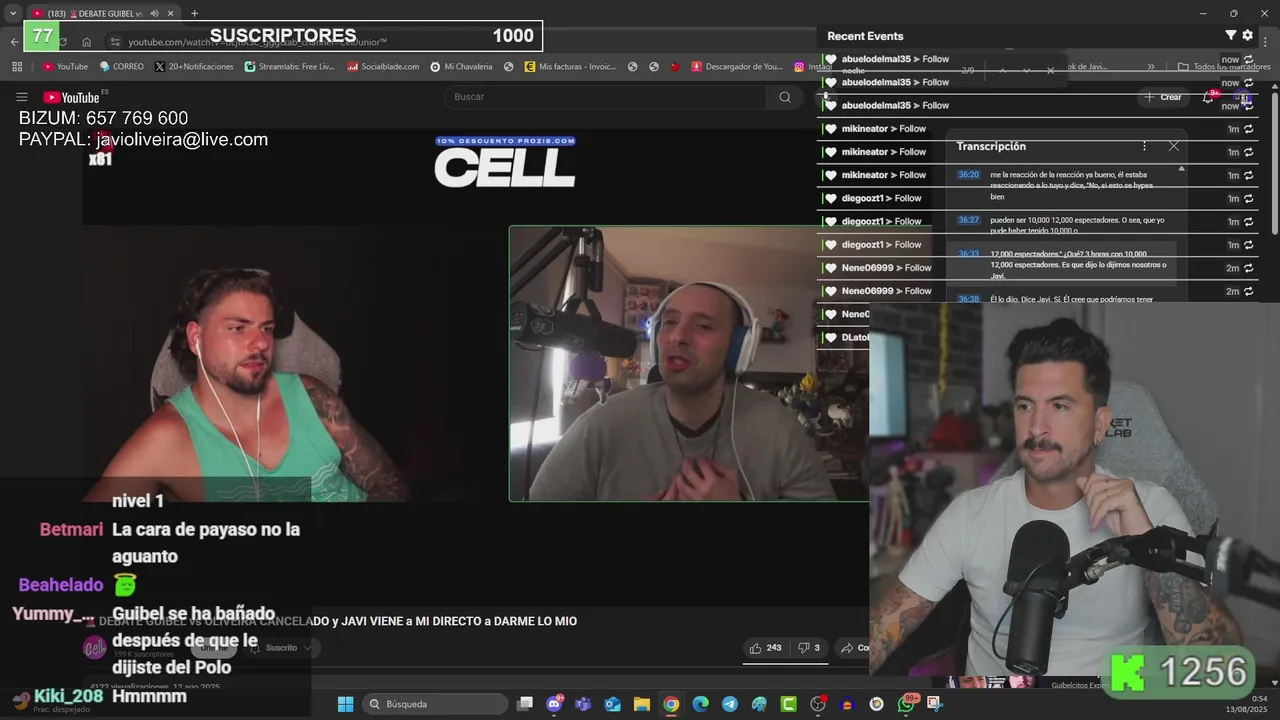Click the taskbar Búsqueda search box

(x=435, y=704)
